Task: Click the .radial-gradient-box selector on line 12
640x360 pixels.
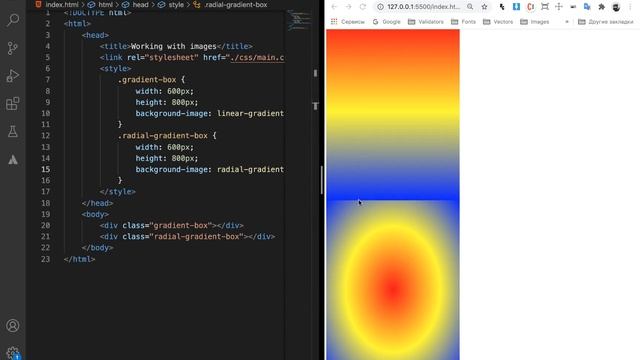Action: (162, 136)
